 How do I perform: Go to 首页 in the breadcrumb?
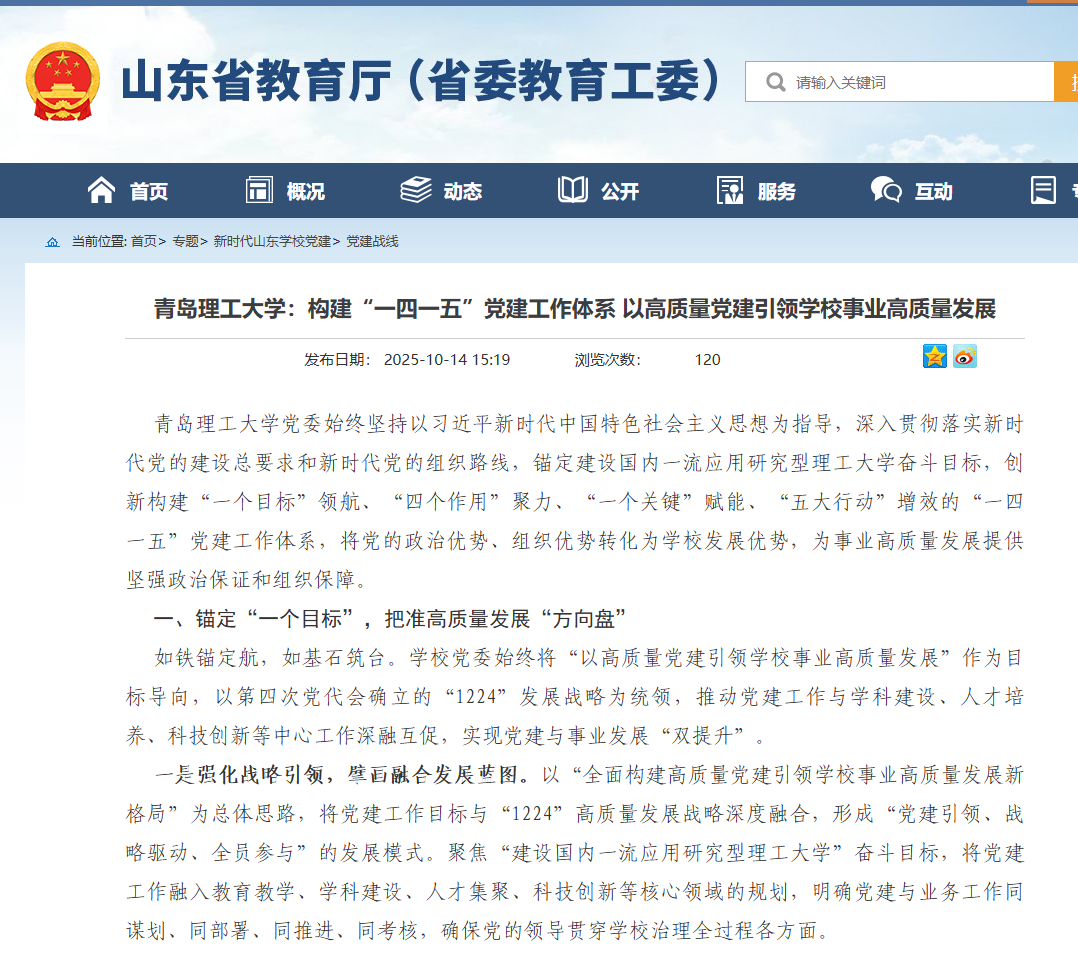point(143,242)
